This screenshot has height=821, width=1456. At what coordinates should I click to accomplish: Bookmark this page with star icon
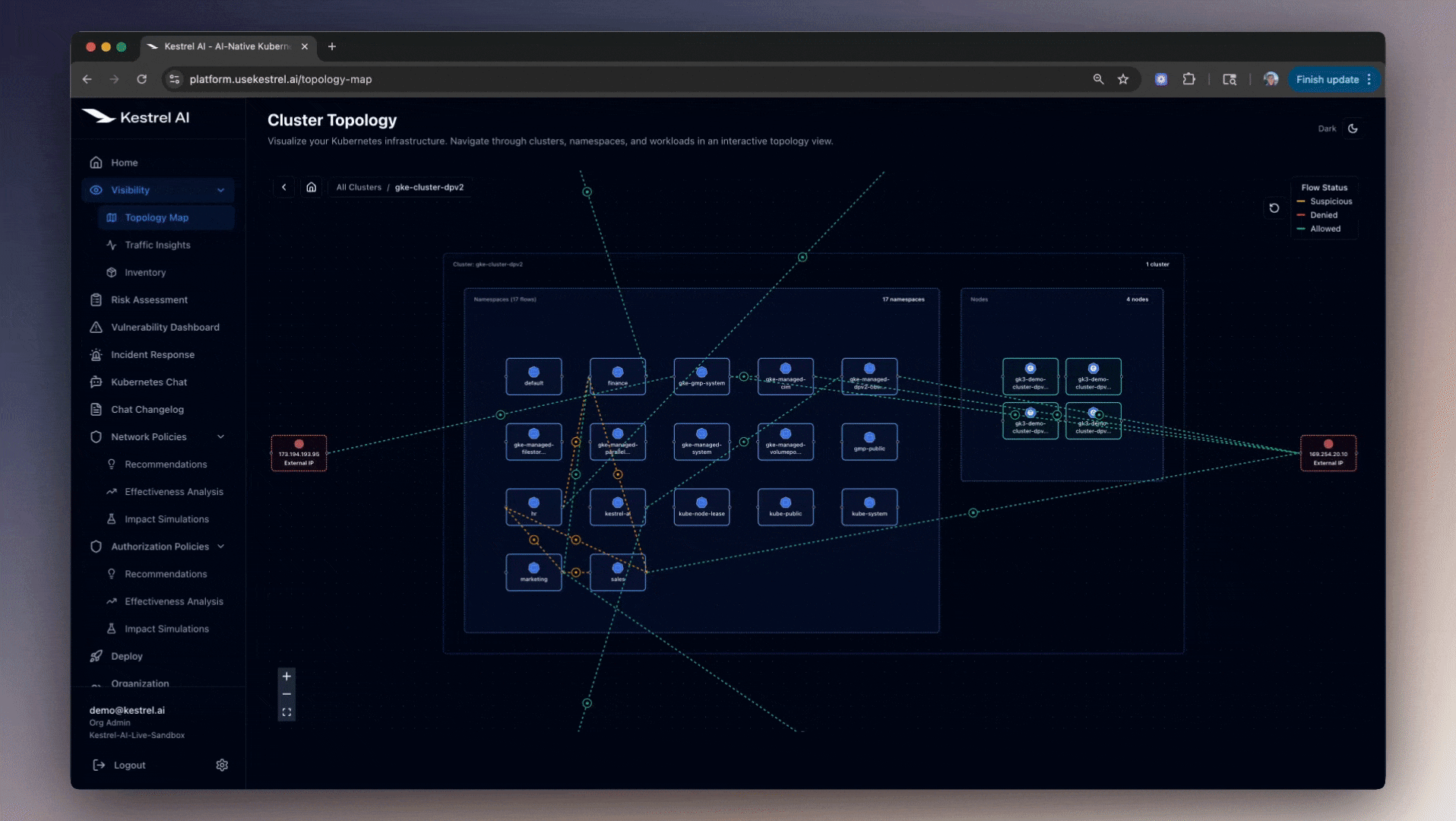coord(1123,79)
